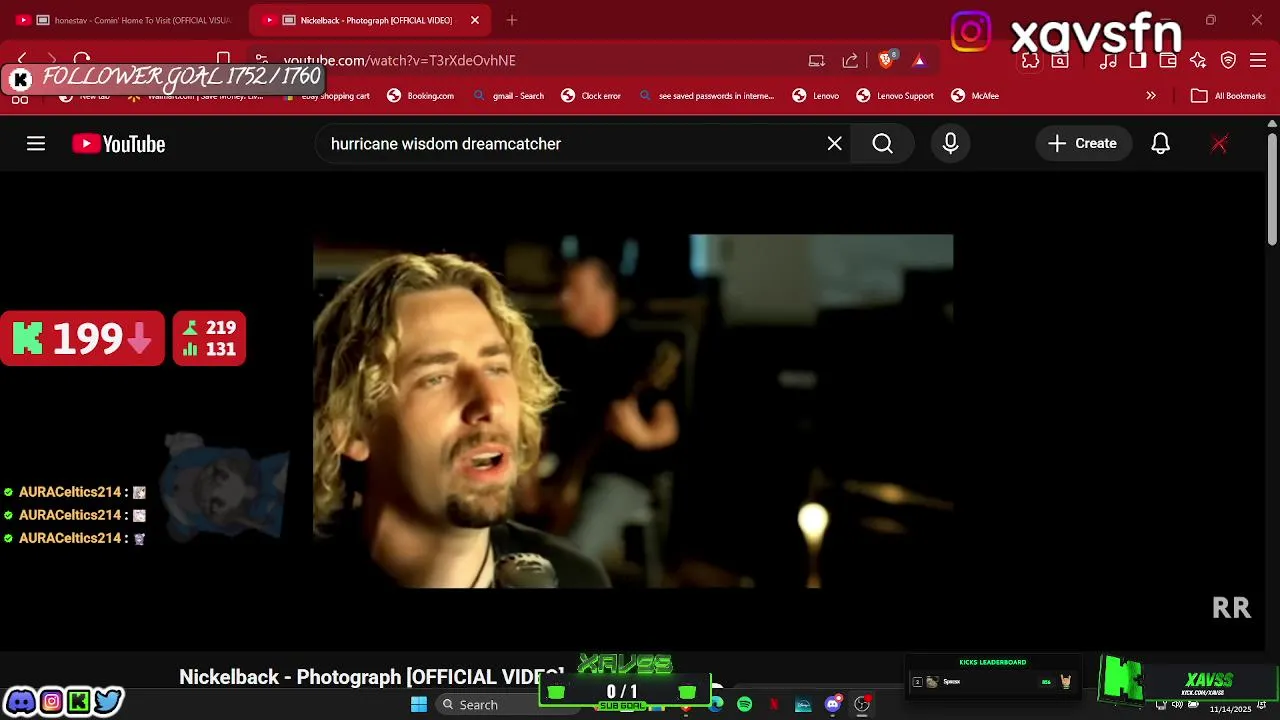Open the taskbar date 11/14/2025
Image resolution: width=1280 pixels, height=720 pixels.
tap(1230, 709)
